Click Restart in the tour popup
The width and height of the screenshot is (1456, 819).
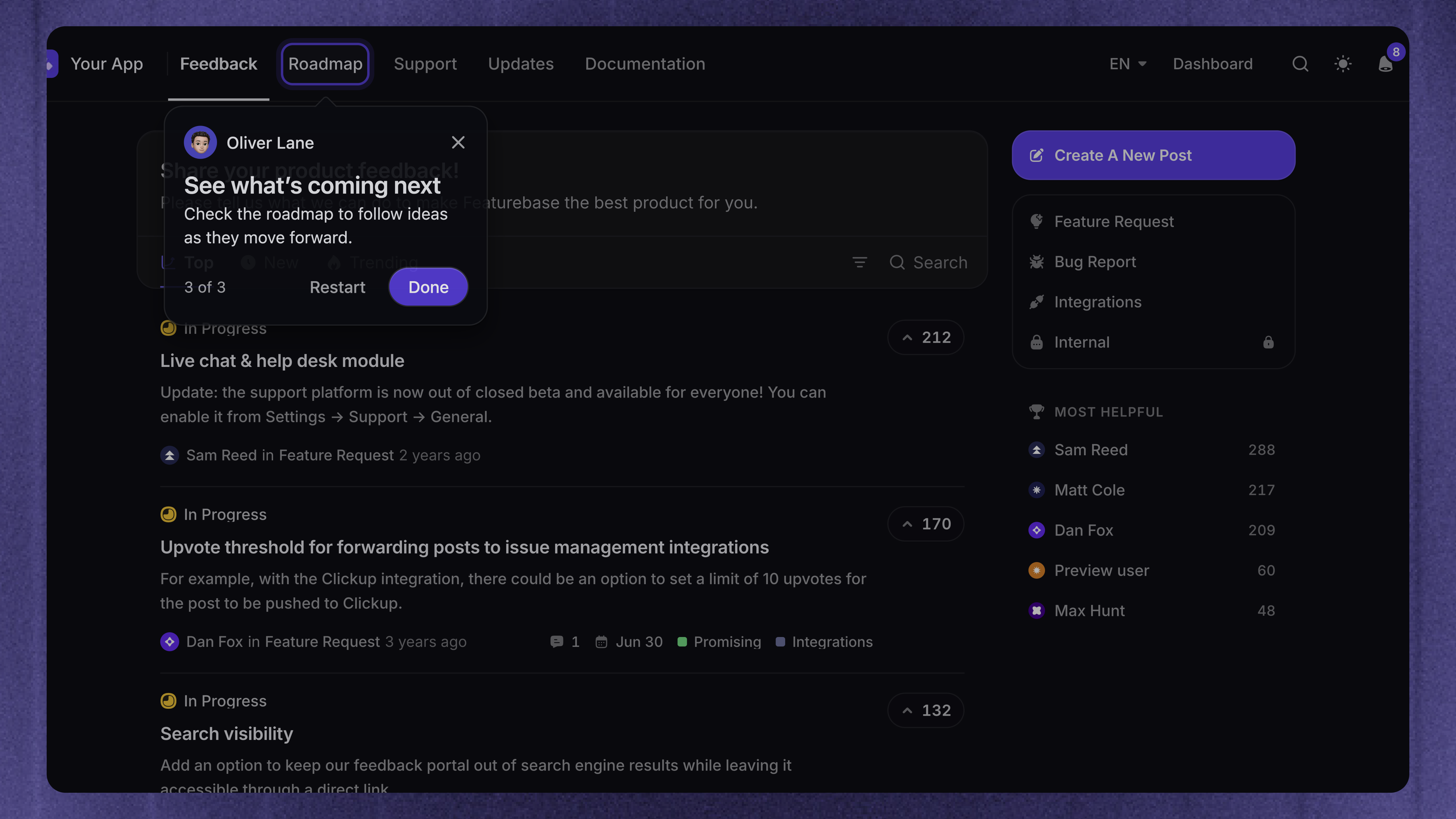click(337, 287)
